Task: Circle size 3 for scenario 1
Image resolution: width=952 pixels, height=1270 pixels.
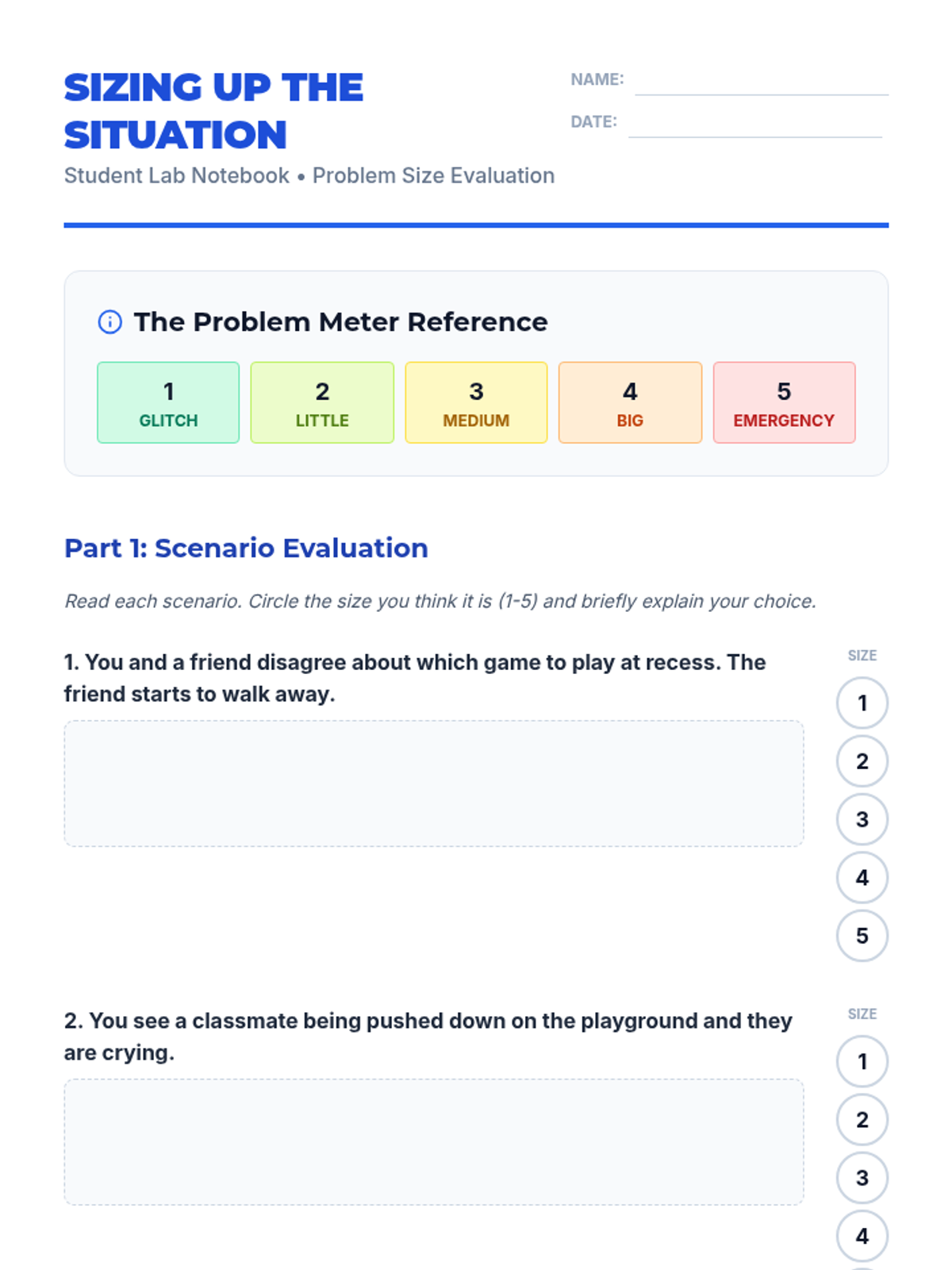Action: (862, 819)
